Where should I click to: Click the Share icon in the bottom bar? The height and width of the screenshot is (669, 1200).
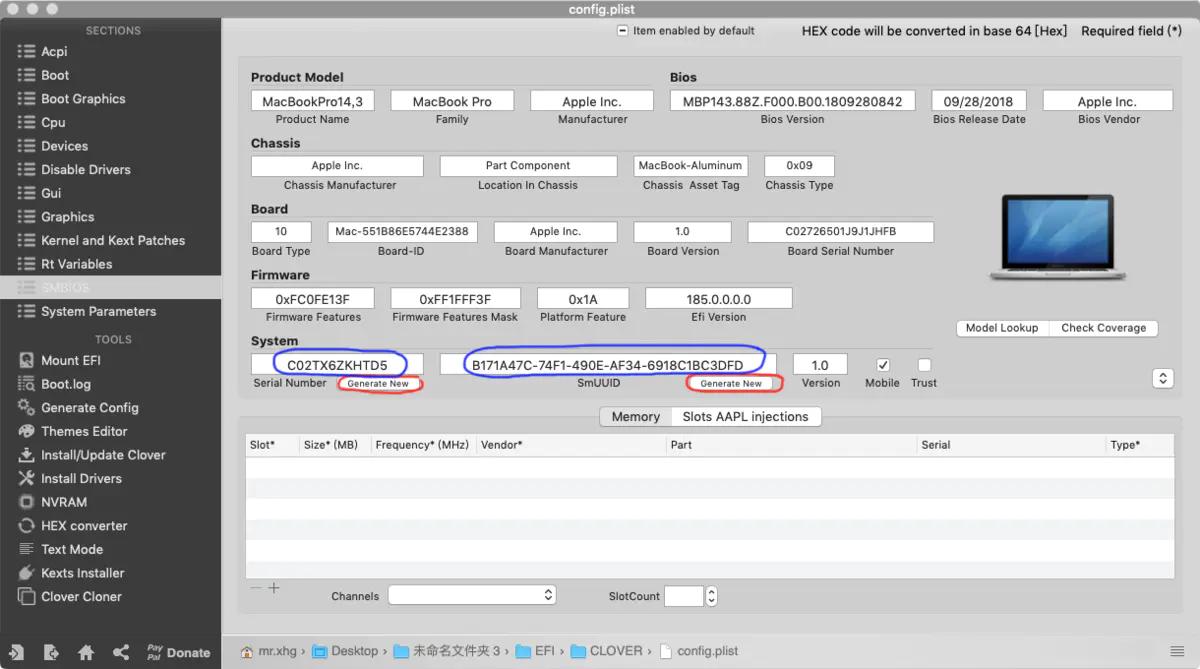coord(121,651)
